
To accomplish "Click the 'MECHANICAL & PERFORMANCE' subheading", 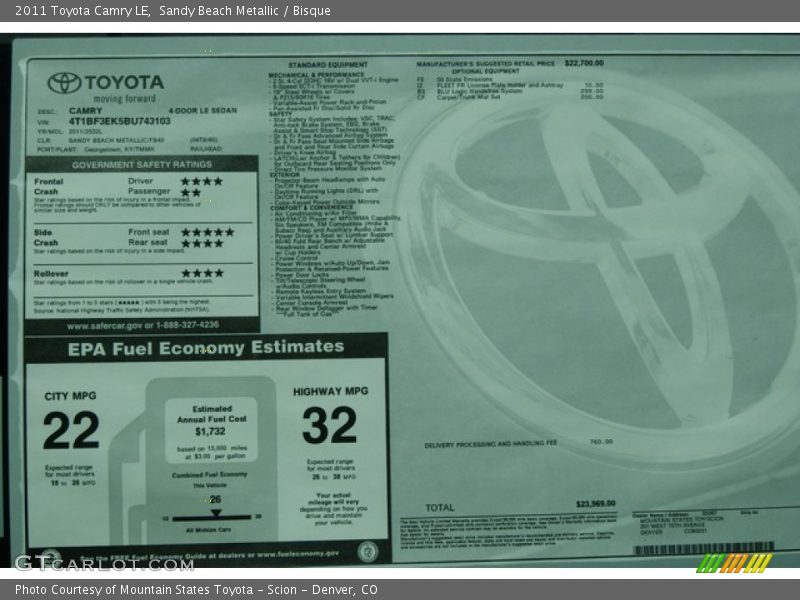I will 316,75.
